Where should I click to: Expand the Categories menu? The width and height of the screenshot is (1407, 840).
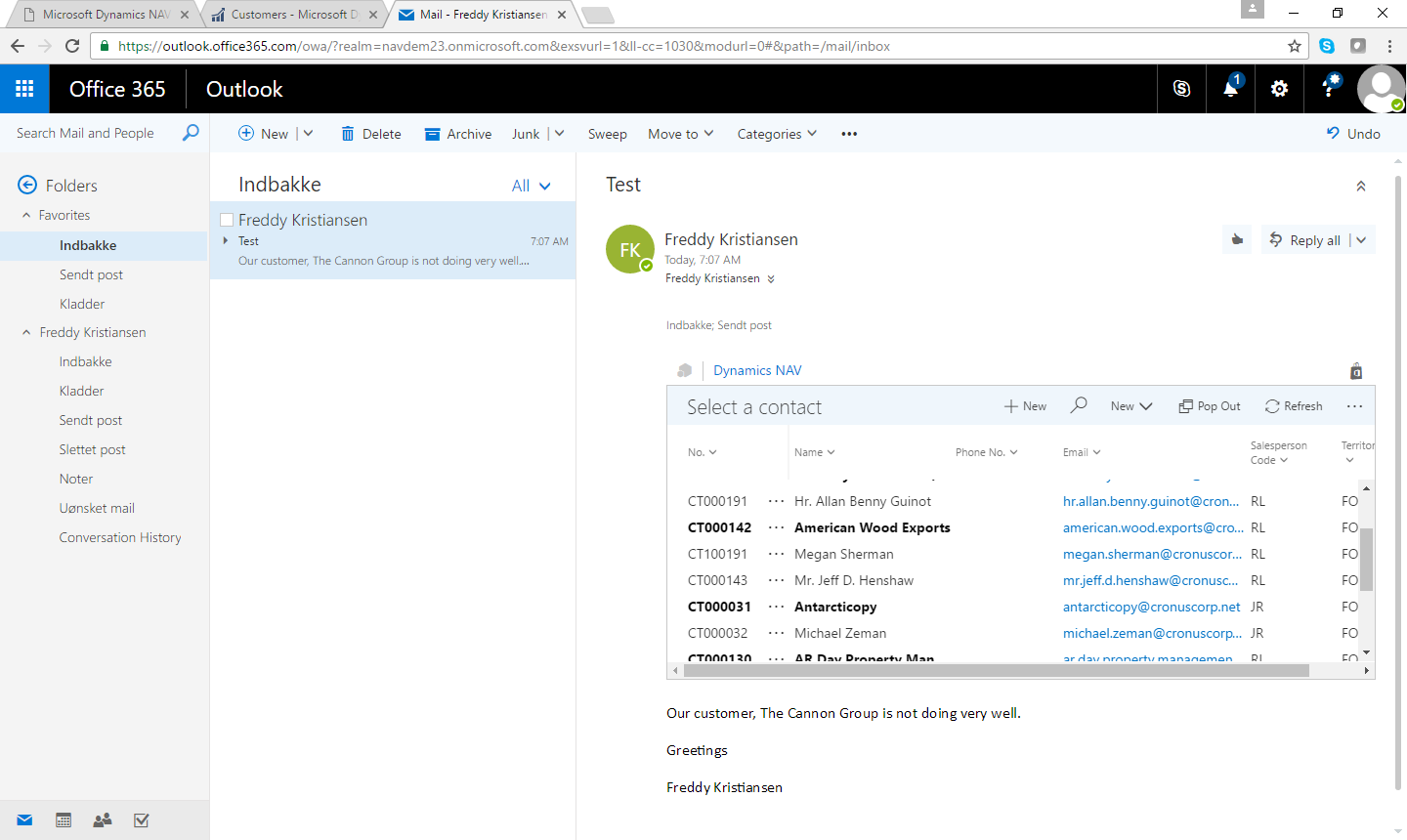(x=777, y=134)
